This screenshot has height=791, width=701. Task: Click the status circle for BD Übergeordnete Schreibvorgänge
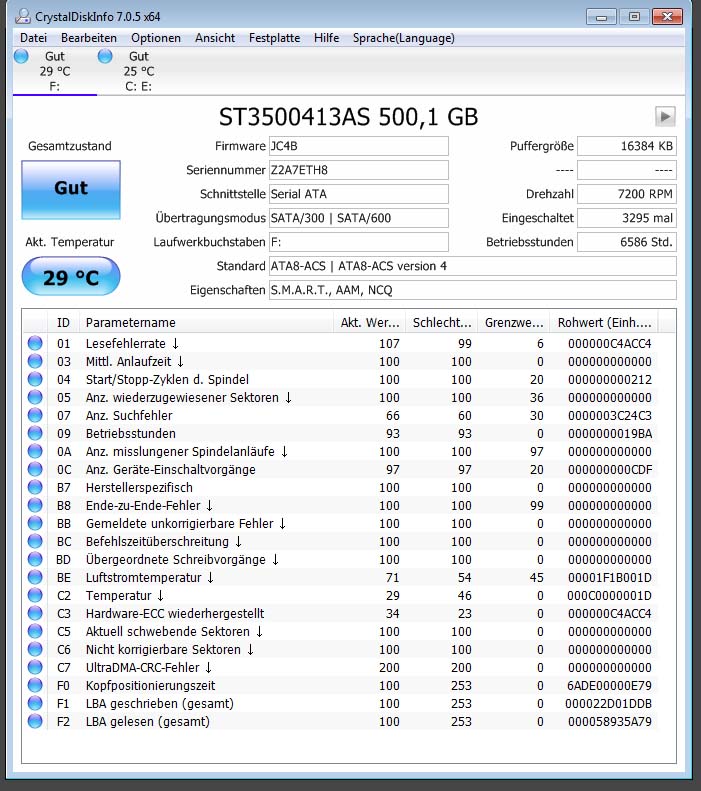pyautogui.click(x=35, y=559)
